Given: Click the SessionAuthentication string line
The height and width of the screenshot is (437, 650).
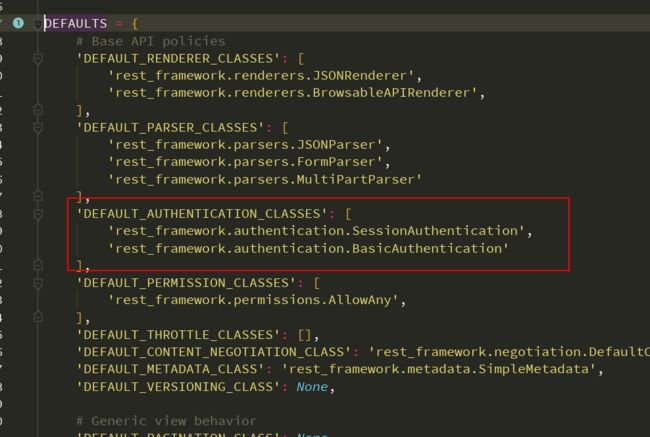Looking at the screenshot, I should pos(316,231).
